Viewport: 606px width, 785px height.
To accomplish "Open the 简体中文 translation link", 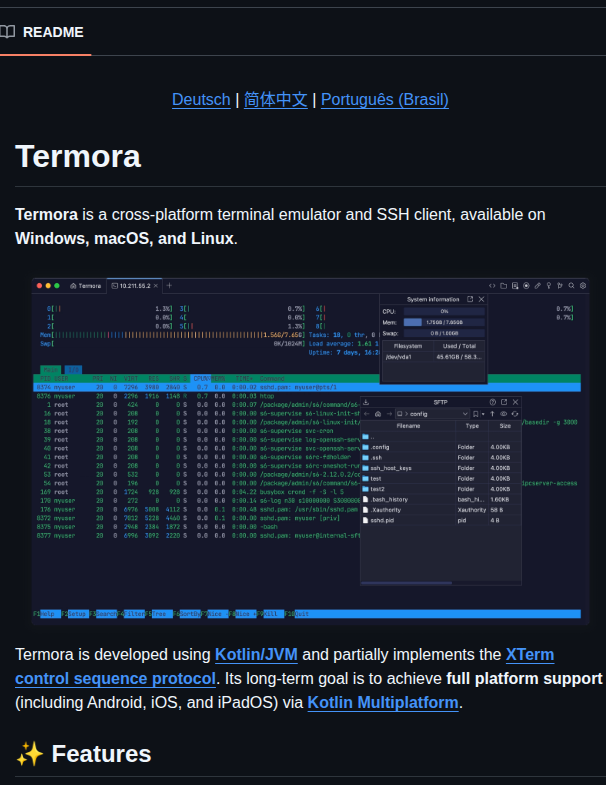I will (x=275, y=100).
